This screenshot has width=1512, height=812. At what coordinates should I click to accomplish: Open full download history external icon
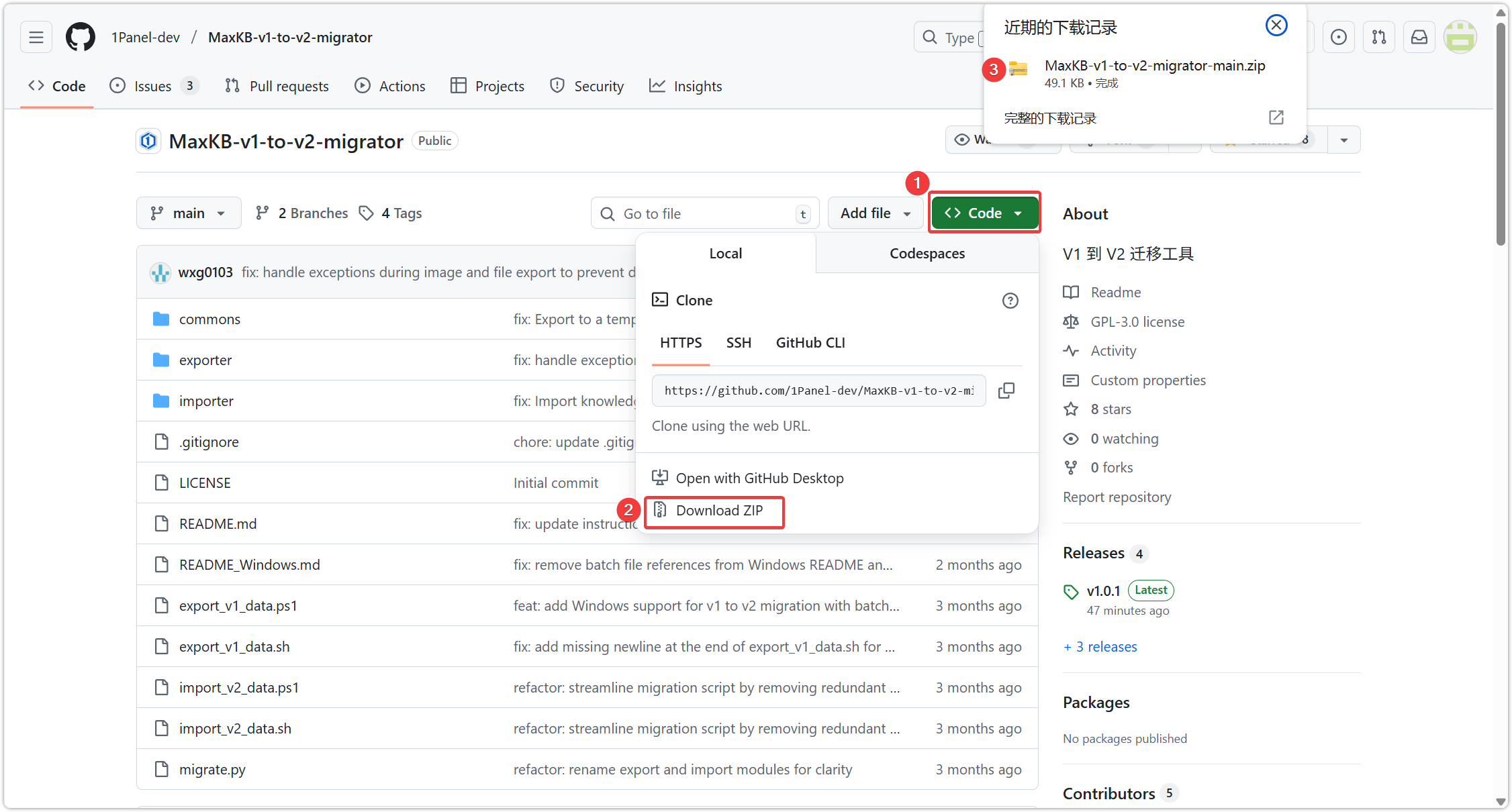click(1276, 118)
